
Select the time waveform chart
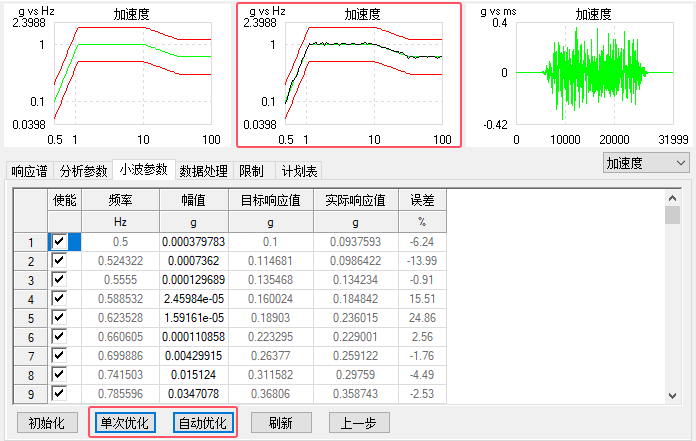click(580, 75)
